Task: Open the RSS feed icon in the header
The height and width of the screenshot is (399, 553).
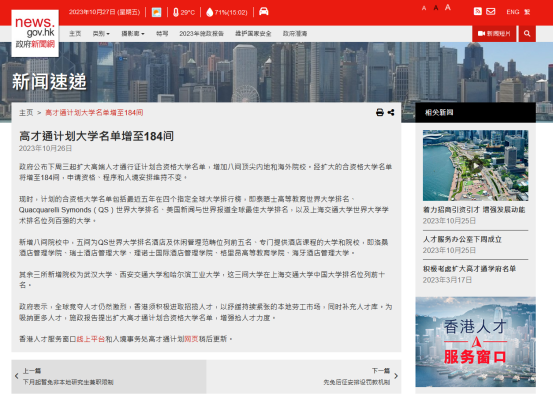Action: tap(478, 11)
